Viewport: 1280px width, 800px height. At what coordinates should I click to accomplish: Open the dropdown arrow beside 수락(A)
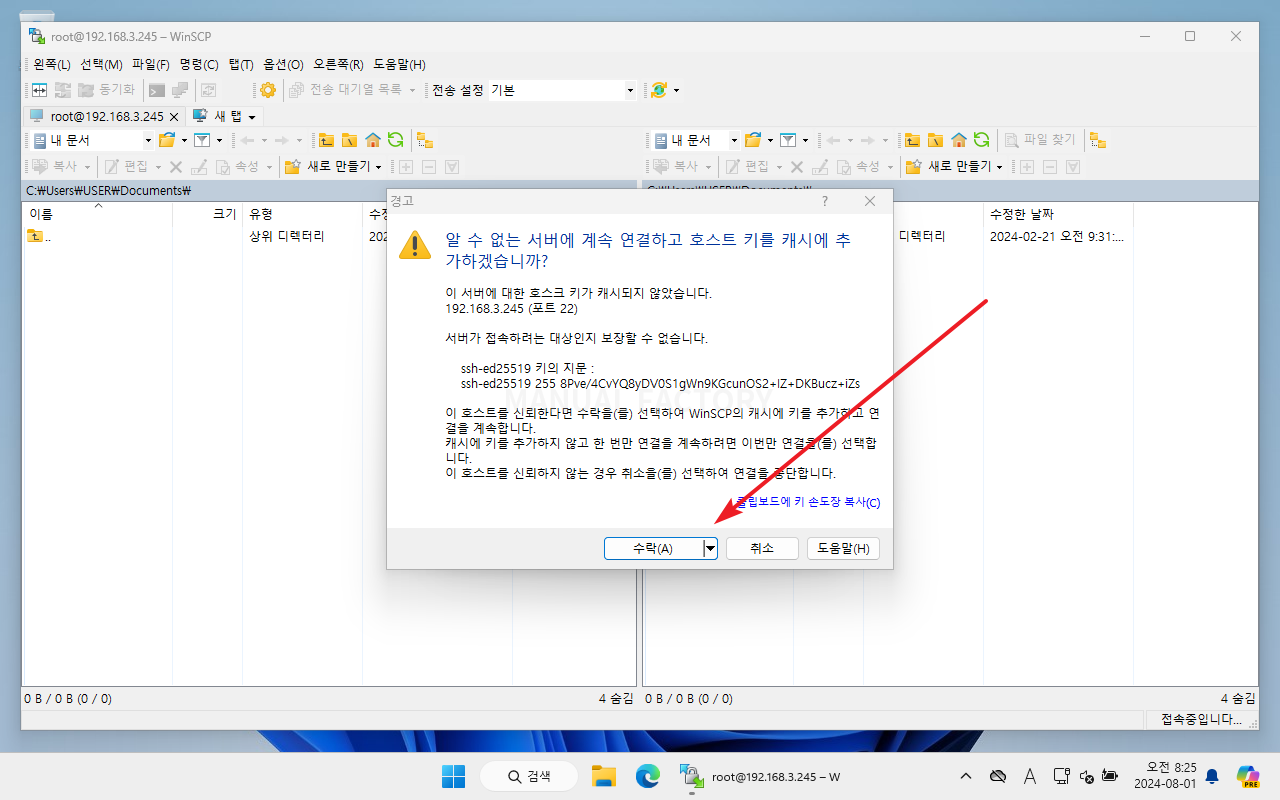click(710, 548)
